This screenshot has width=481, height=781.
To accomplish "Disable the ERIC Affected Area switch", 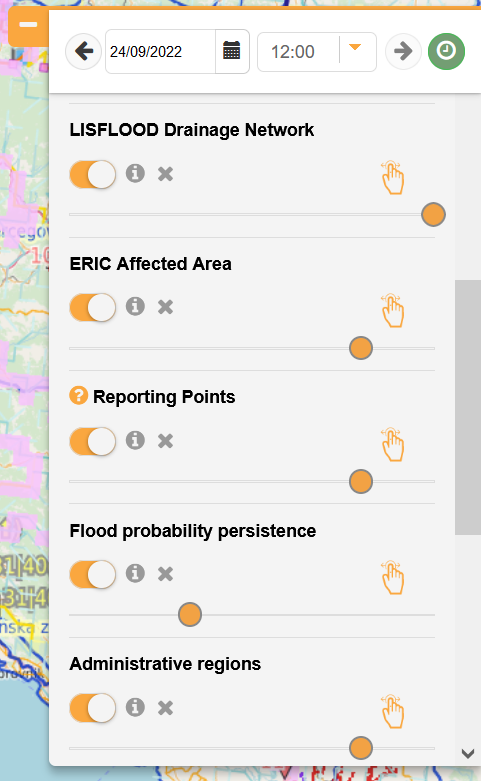I will [x=93, y=307].
